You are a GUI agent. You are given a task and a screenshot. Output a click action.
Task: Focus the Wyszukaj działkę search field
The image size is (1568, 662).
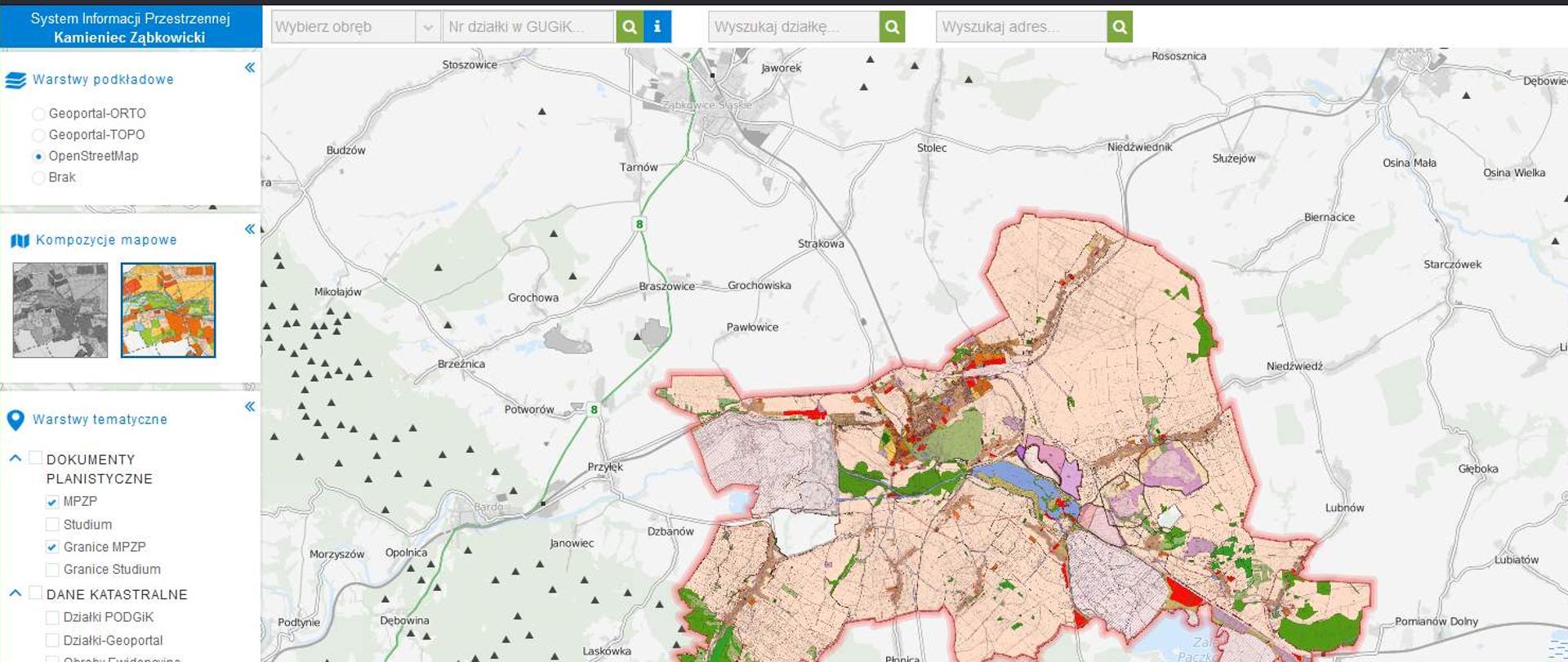[x=794, y=27]
